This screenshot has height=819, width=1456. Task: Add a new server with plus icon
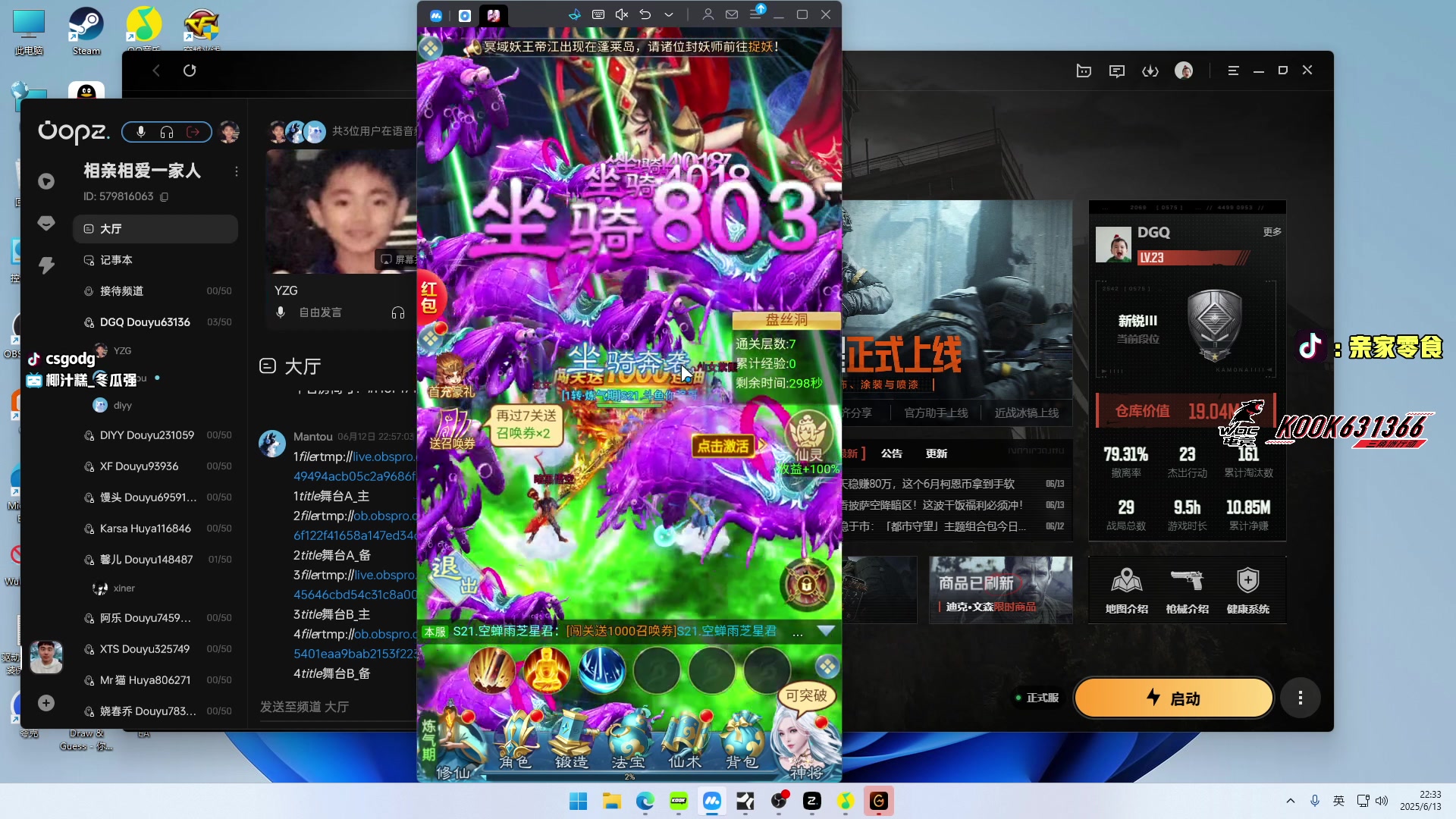pyautogui.click(x=46, y=703)
